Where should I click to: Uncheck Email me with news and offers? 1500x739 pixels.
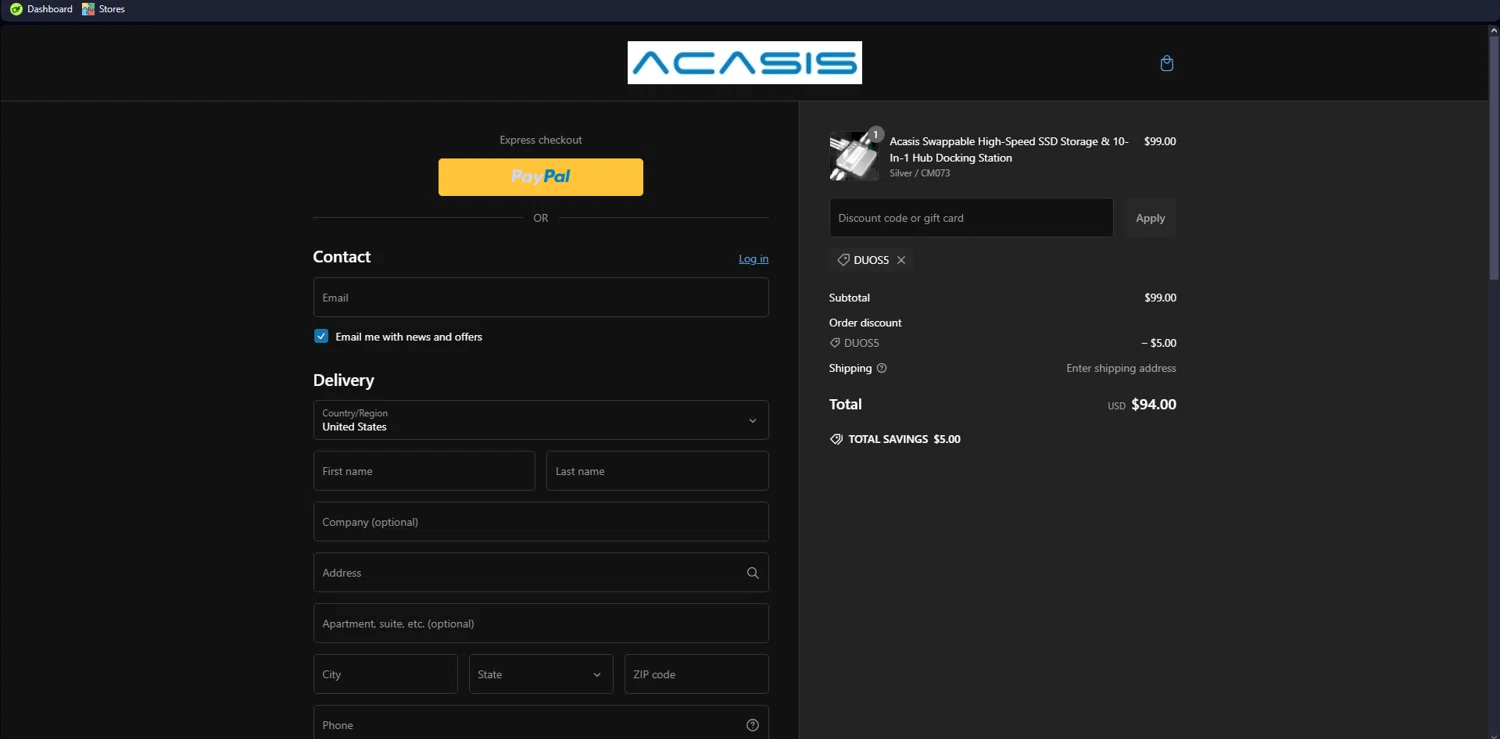click(321, 336)
